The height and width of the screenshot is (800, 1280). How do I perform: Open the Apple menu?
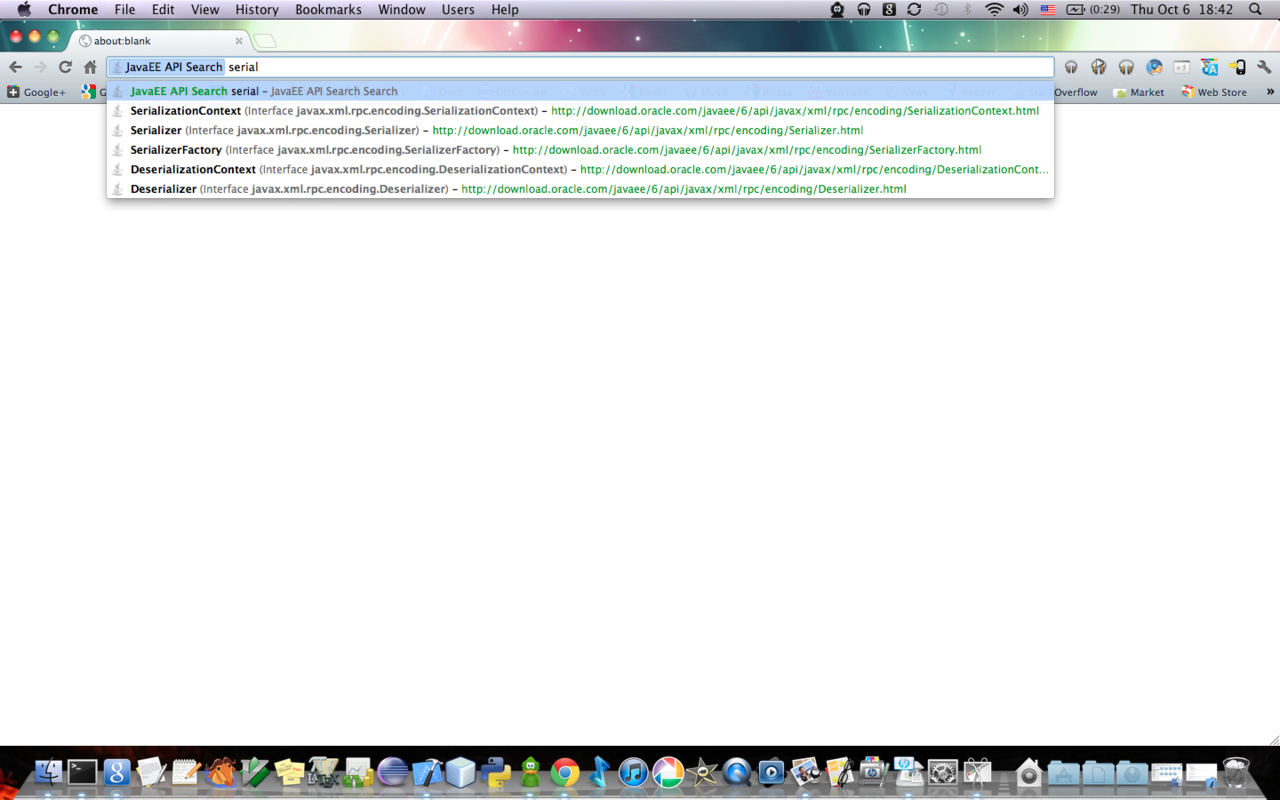pyautogui.click(x=24, y=9)
